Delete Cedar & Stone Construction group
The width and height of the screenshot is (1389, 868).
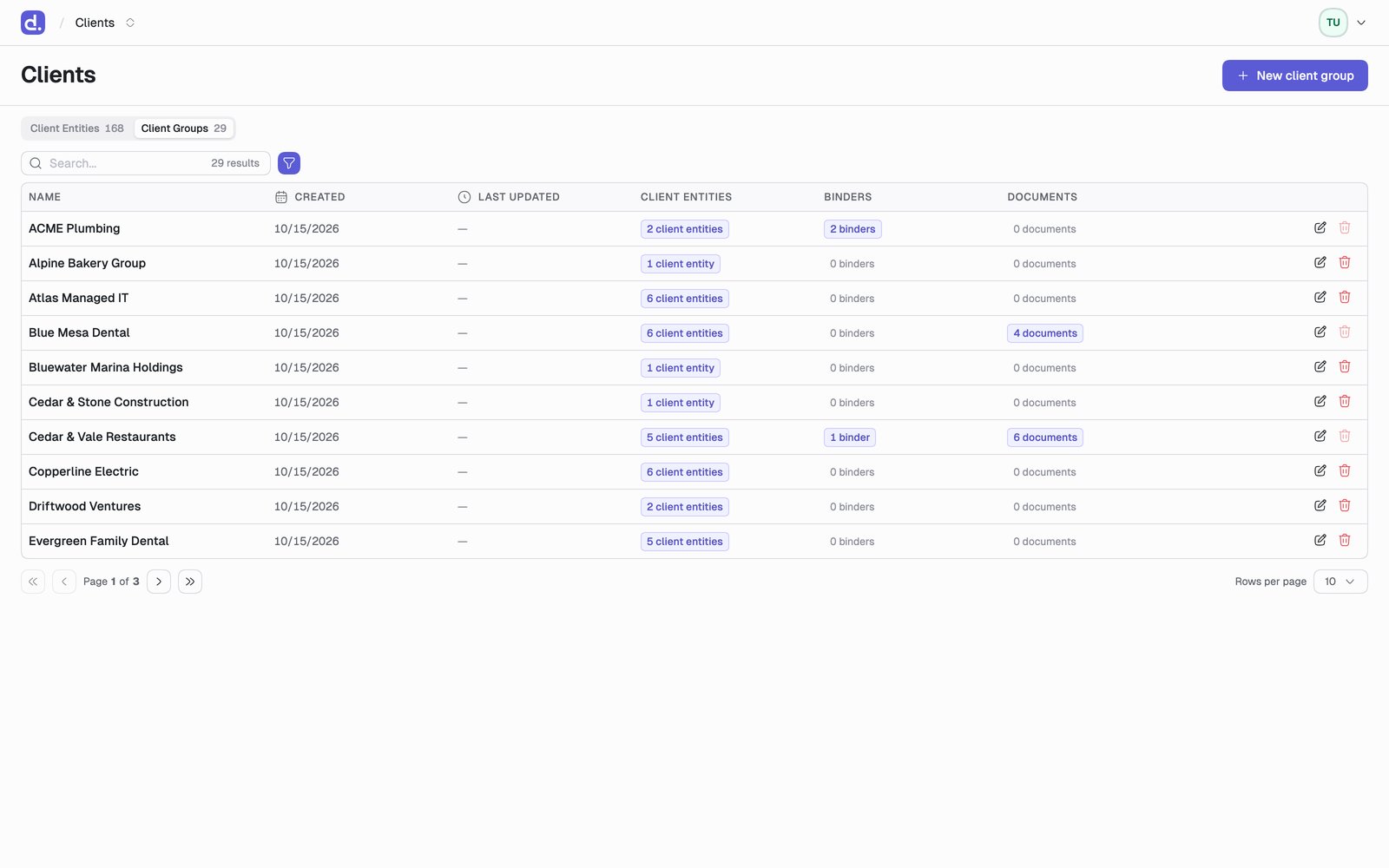(1344, 401)
